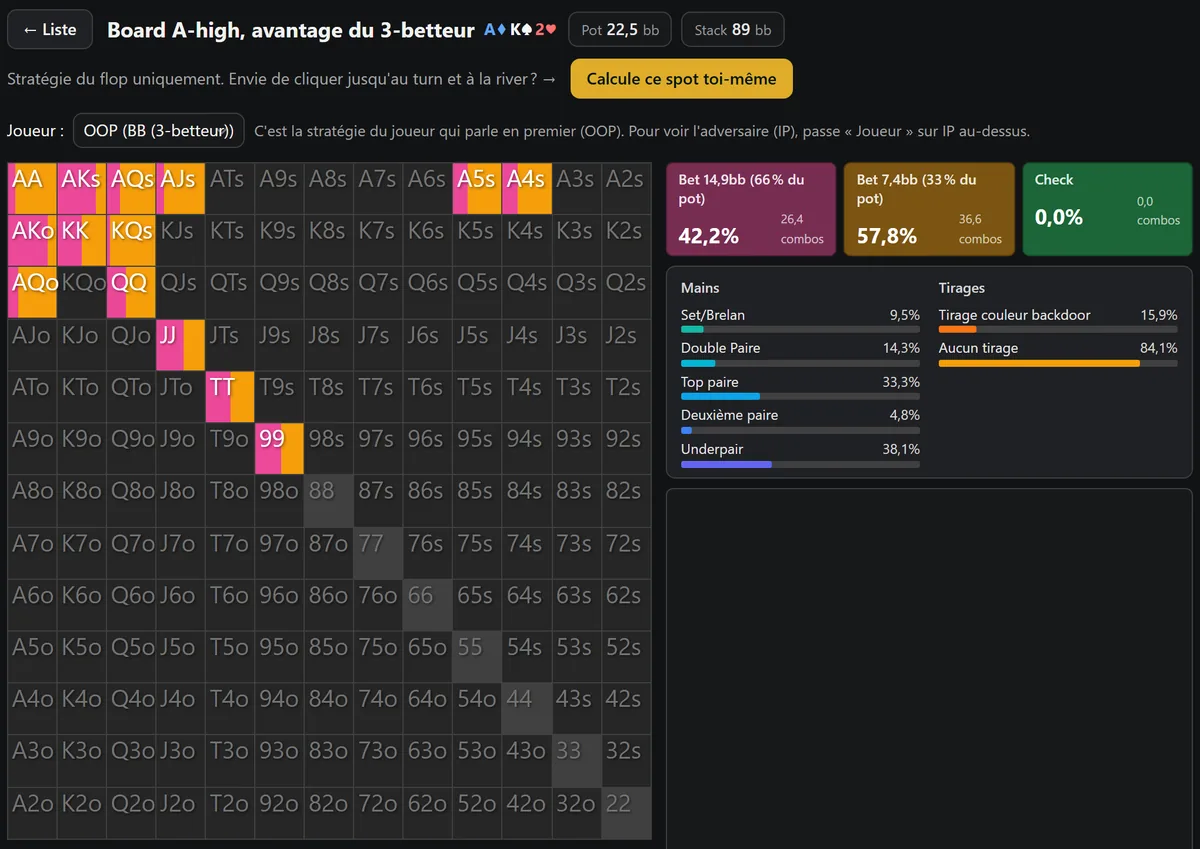Click the 32o hand cell
The image size is (1200, 849).
pyautogui.click(x=577, y=813)
